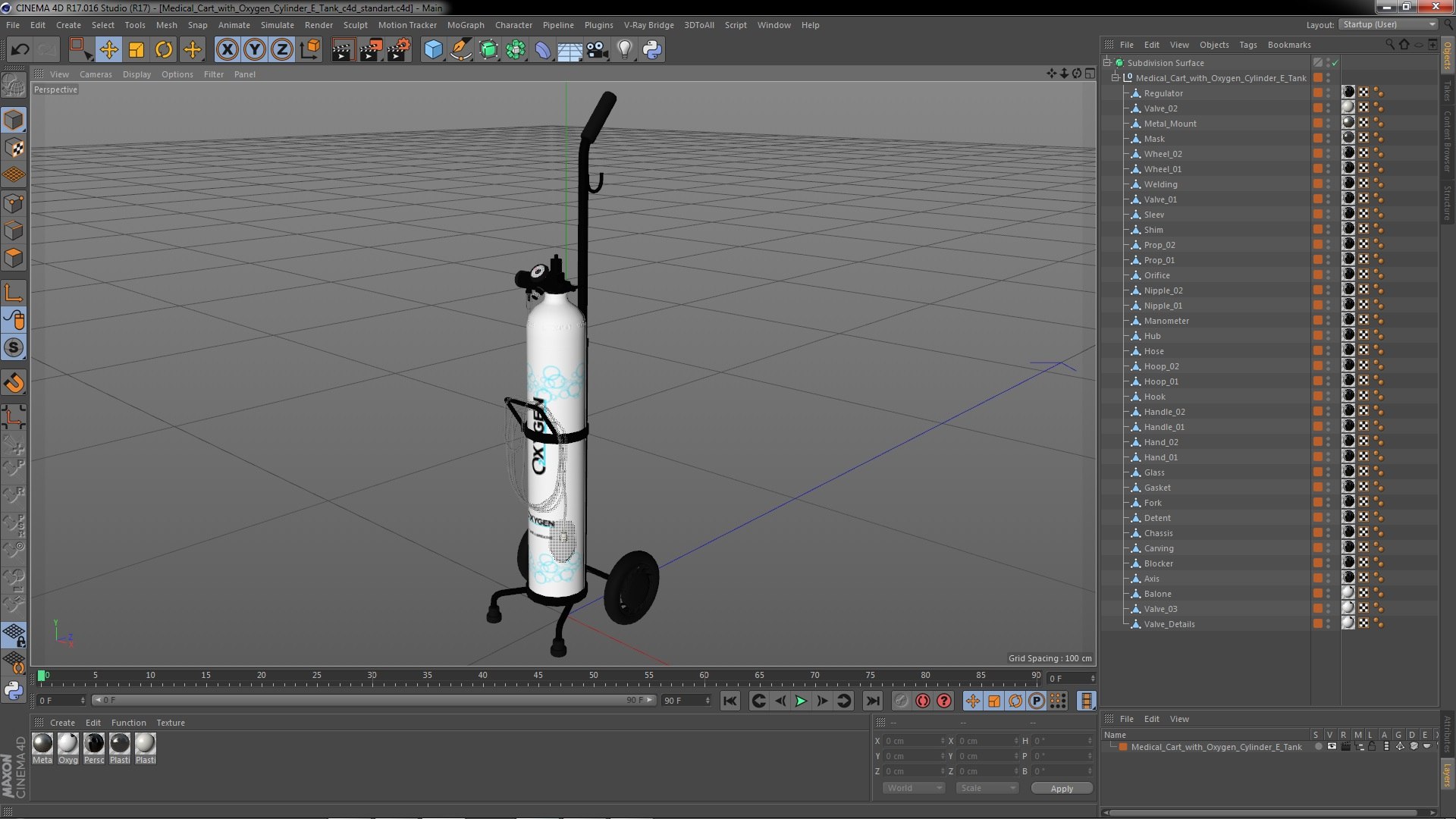The image size is (1456, 819).
Task: Select the Manometer object in tree
Action: [1166, 321]
